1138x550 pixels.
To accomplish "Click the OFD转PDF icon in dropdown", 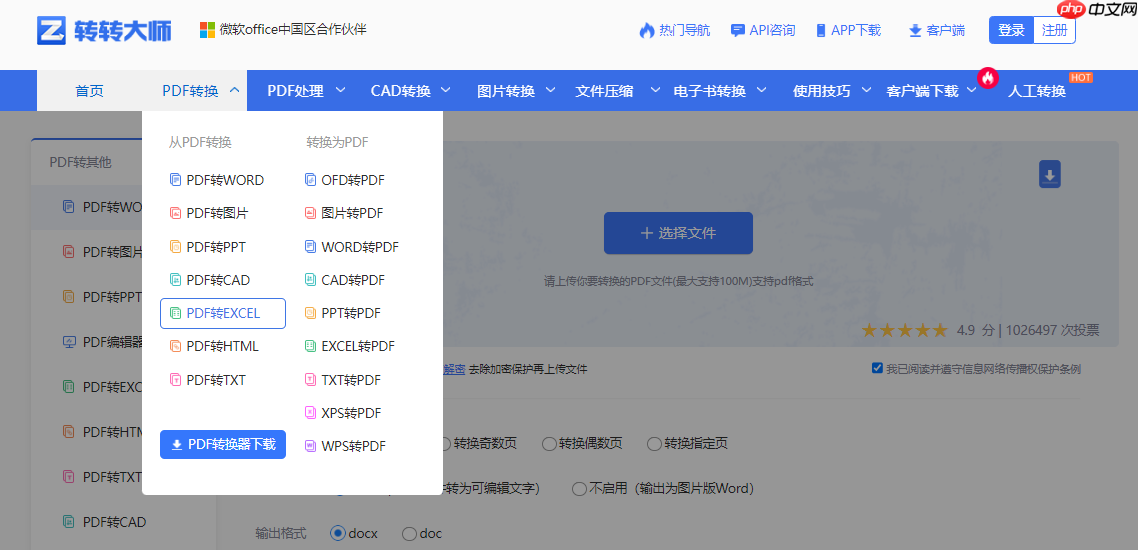I will pyautogui.click(x=311, y=180).
